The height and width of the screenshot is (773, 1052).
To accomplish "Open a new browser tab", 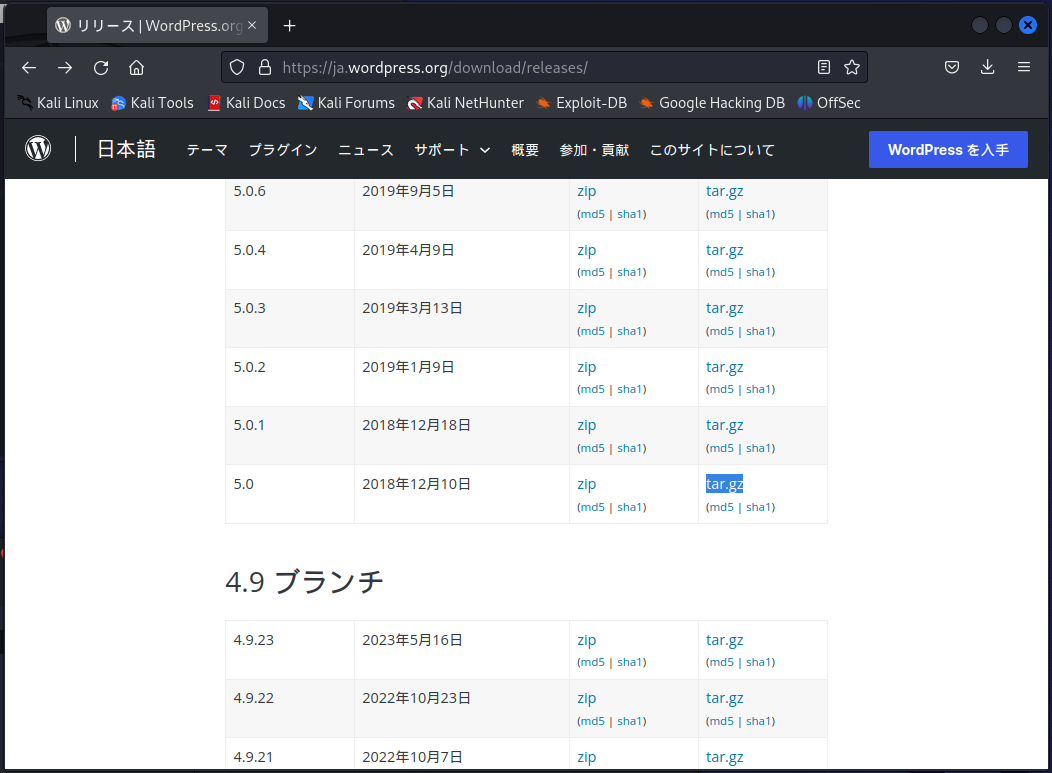I will [x=290, y=25].
